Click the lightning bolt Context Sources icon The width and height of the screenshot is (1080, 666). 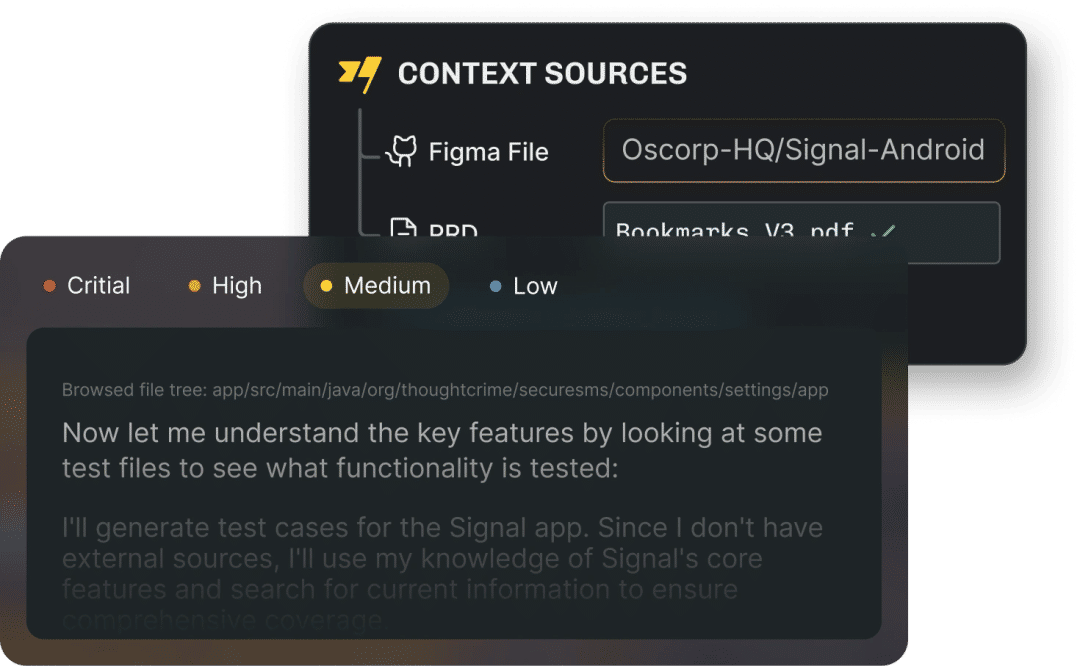(360, 72)
